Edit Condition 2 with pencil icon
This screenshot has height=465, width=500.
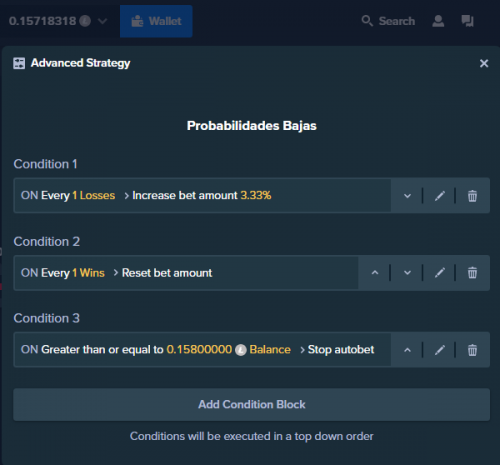point(440,273)
